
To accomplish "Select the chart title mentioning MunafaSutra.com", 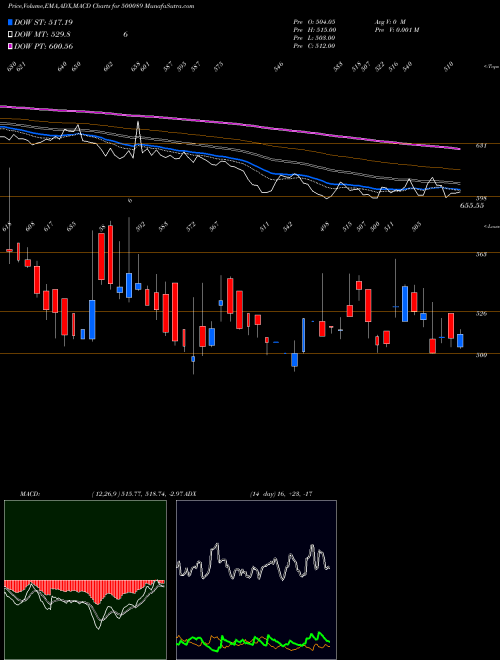I will (101, 6).
